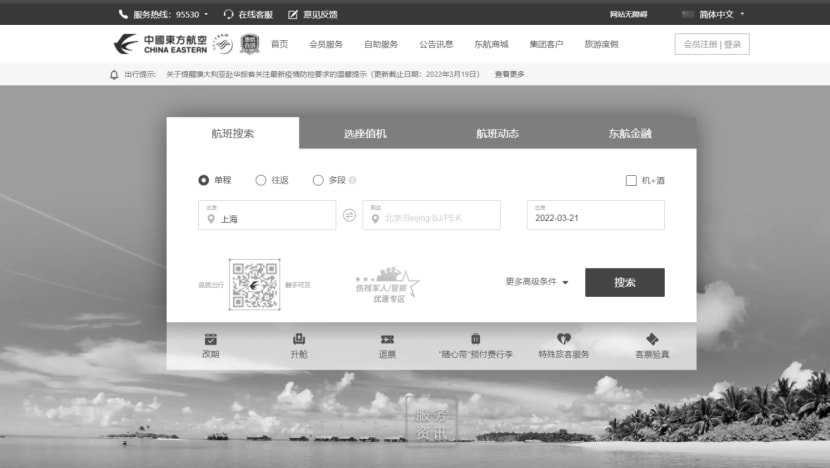Switch to the 航班动态 tab
This screenshot has height=468, width=830.
tap(497, 133)
